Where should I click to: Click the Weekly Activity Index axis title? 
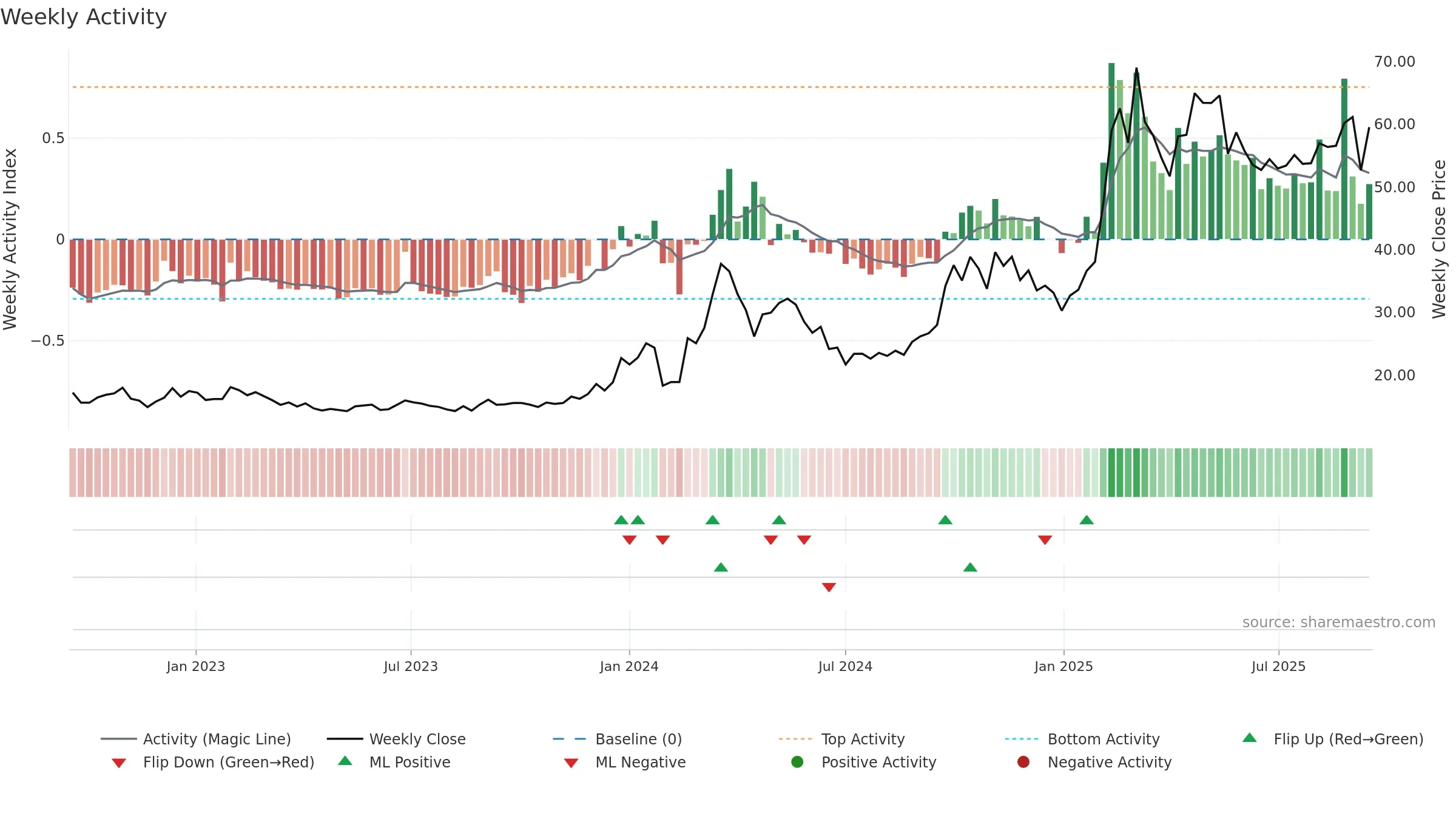point(10,239)
